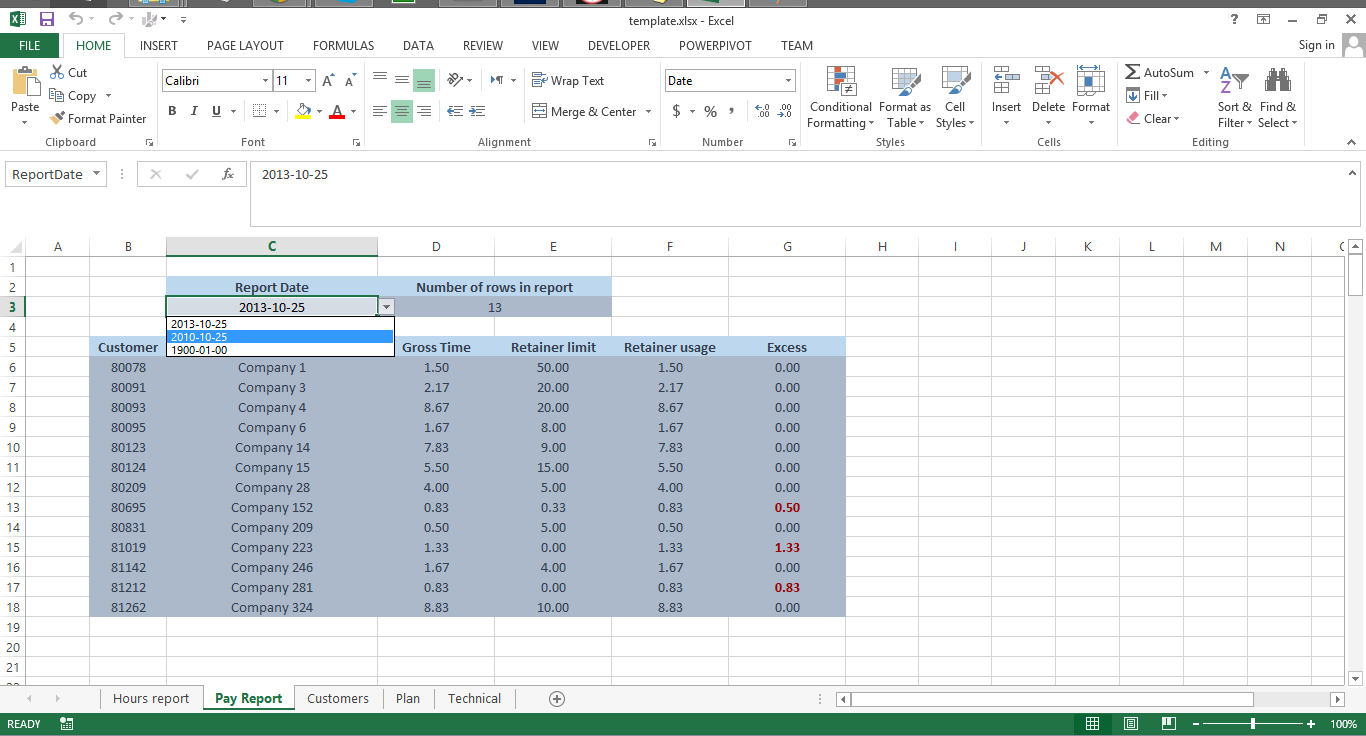Delete cells button
The image size is (1366, 736).
point(1048,97)
